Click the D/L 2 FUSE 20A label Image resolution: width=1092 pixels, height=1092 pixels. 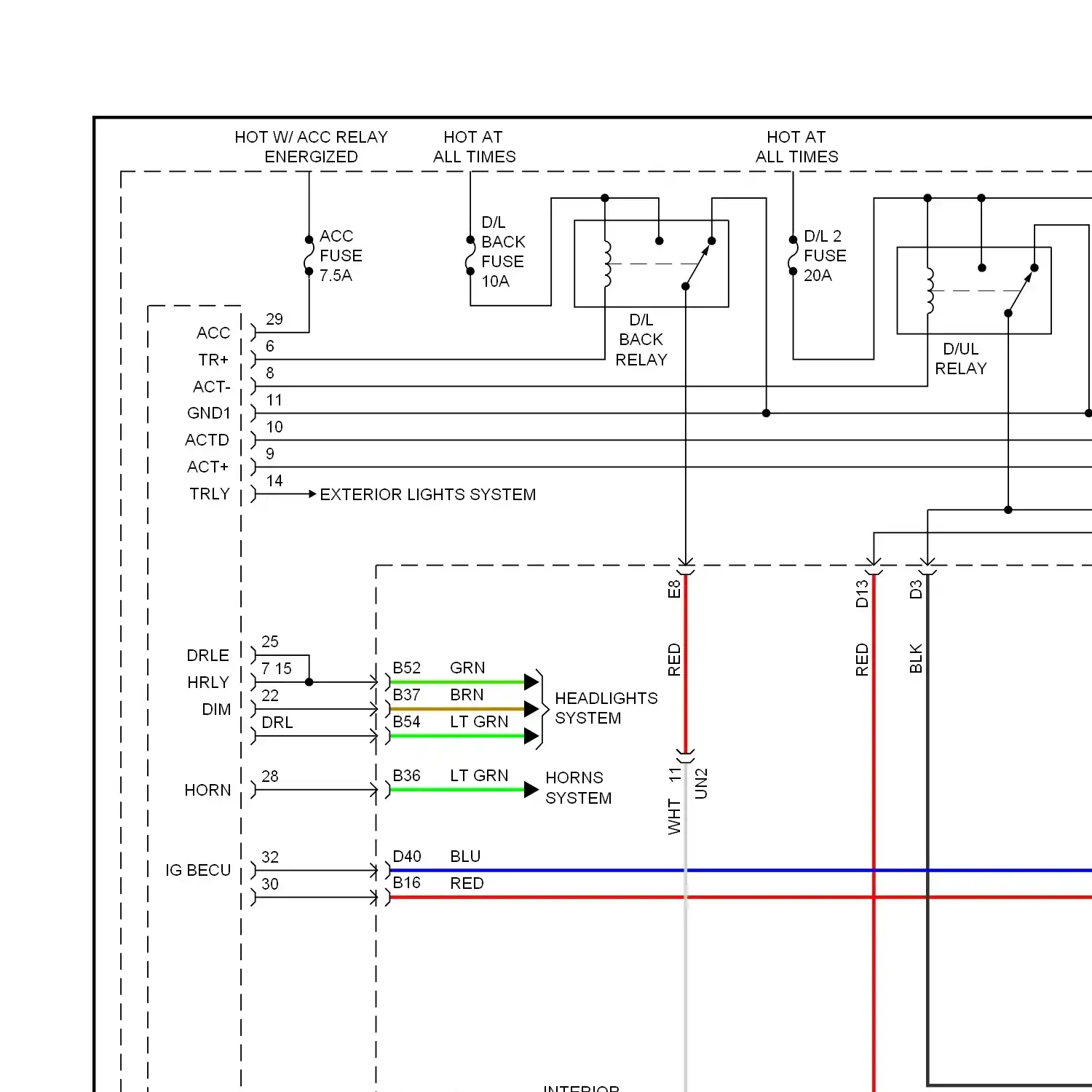825,256
